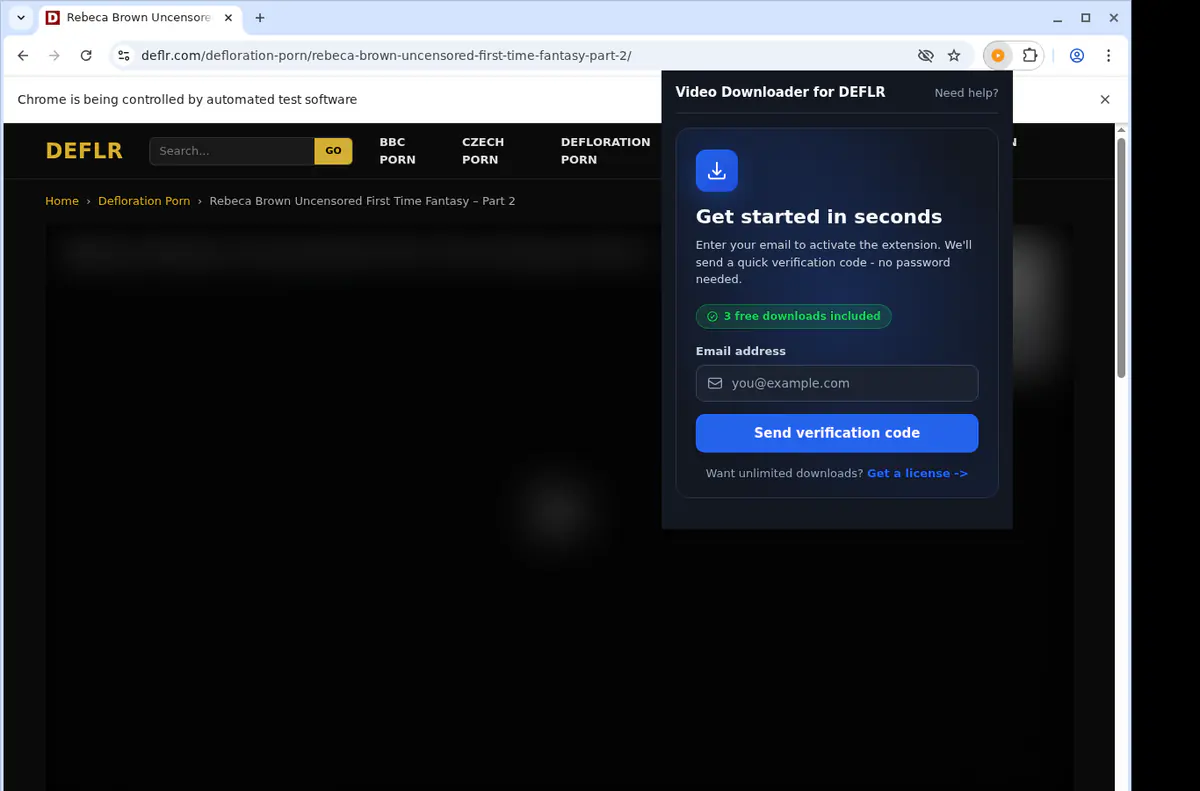Click breadcrumb text Rebeca Brown Uncensored First Time Fantasy
This screenshot has height=791, width=1200.
click(x=362, y=201)
